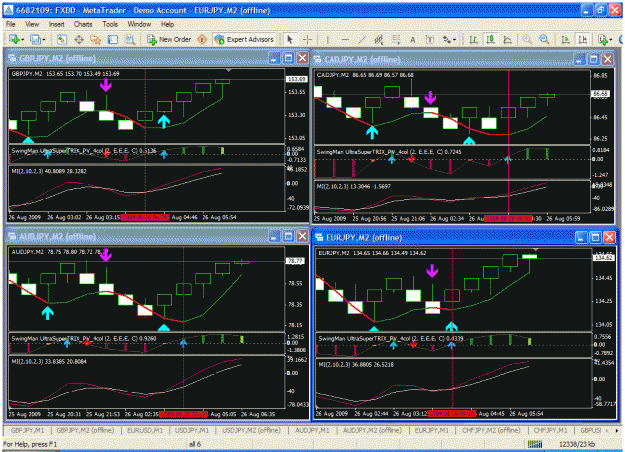Open the Navigator panel icon
The width and height of the screenshot is (625, 452).
(x=96, y=39)
